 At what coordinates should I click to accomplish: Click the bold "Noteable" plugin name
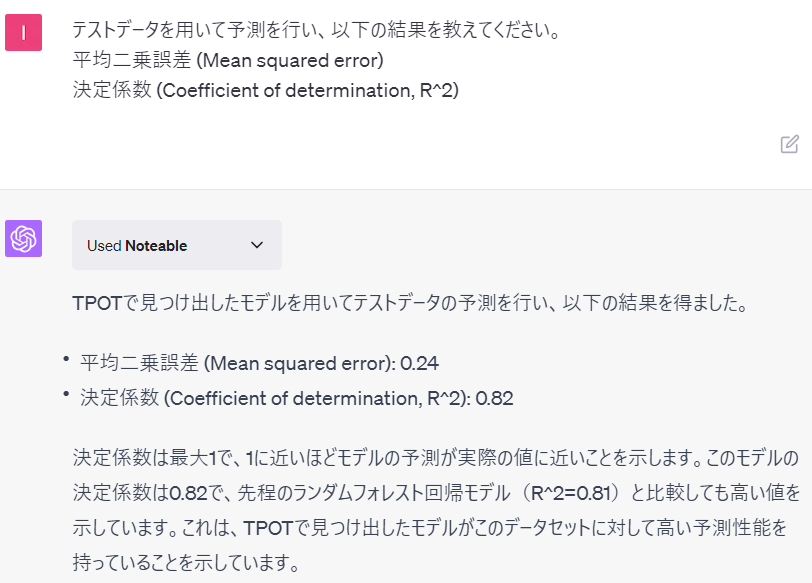pos(156,245)
